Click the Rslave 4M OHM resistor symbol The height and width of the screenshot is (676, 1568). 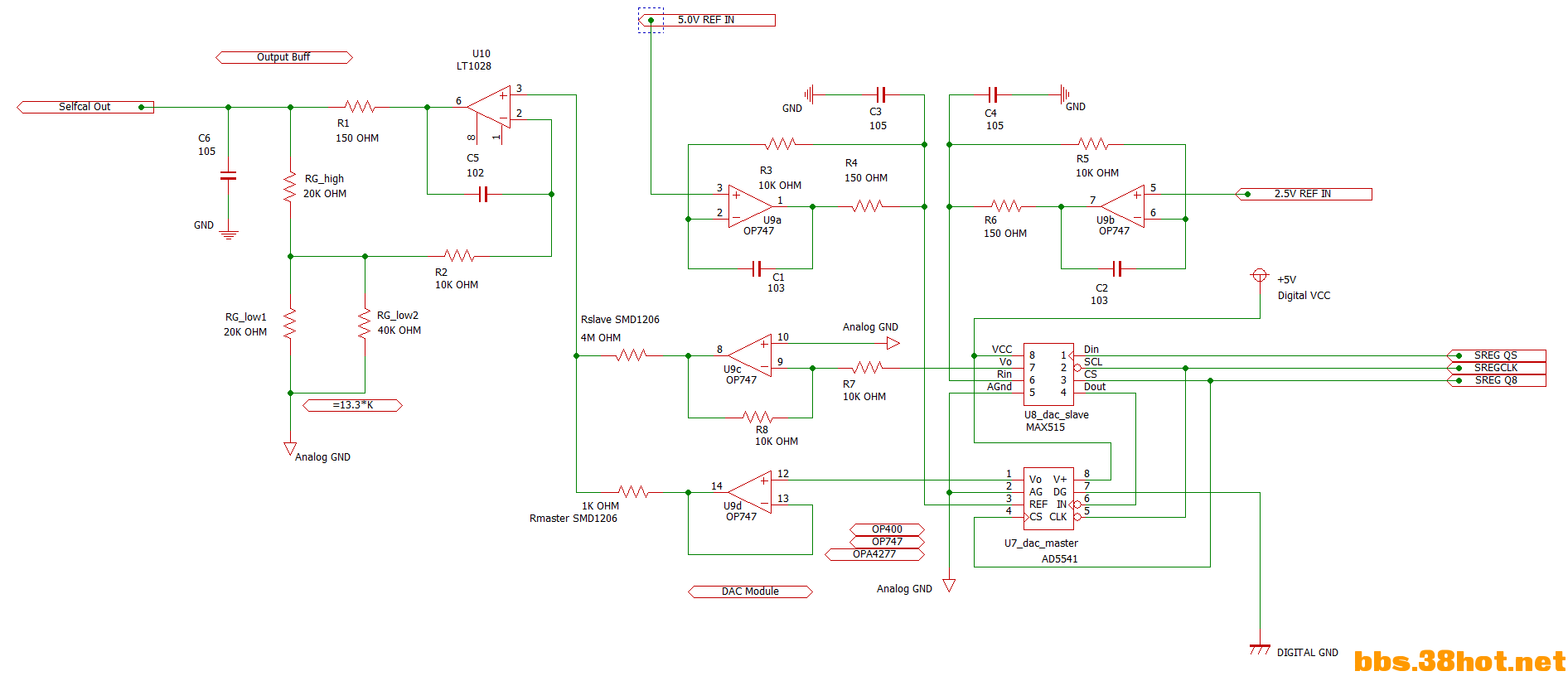pyautogui.click(x=632, y=355)
